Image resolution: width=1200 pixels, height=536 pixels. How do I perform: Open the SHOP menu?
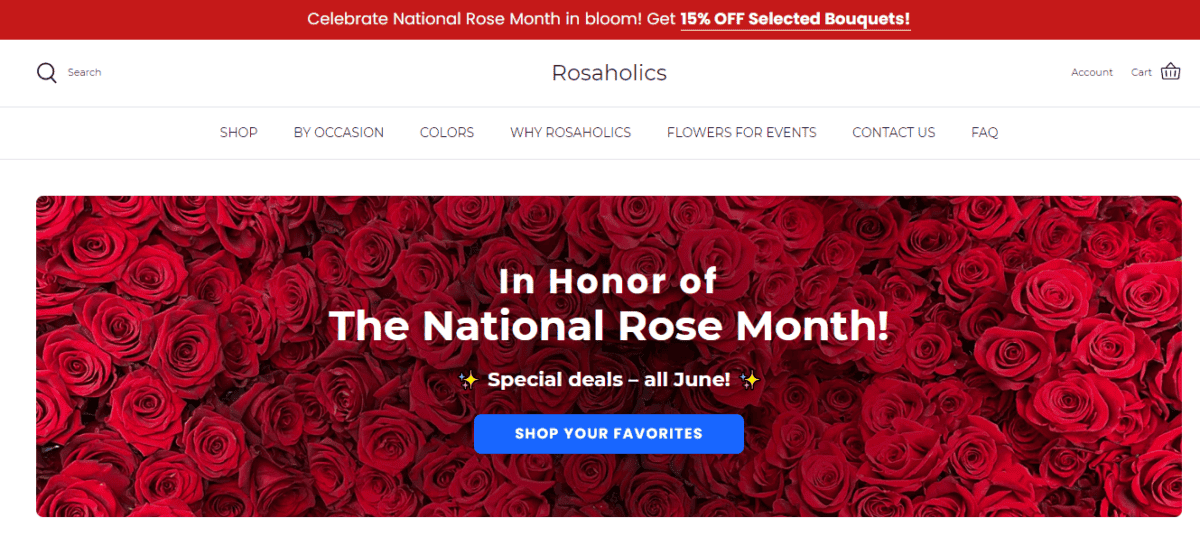(x=239, y=132)
